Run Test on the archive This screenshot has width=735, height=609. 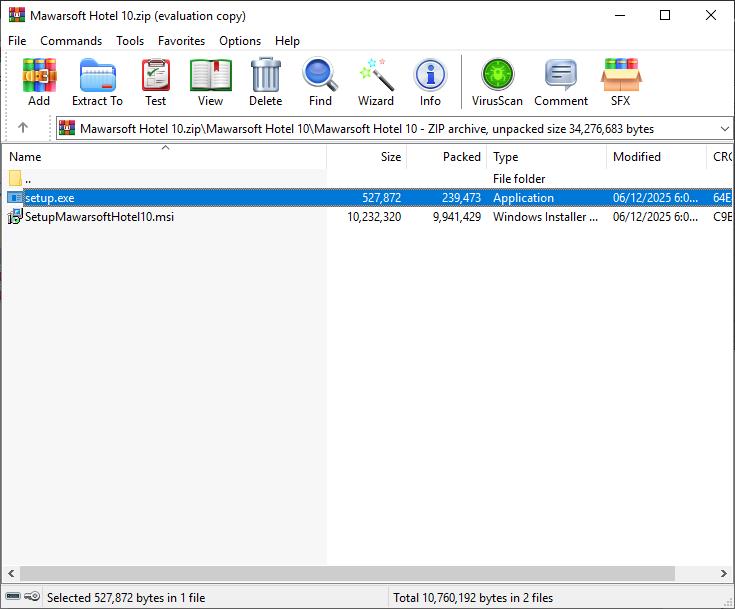pos(155,82)
